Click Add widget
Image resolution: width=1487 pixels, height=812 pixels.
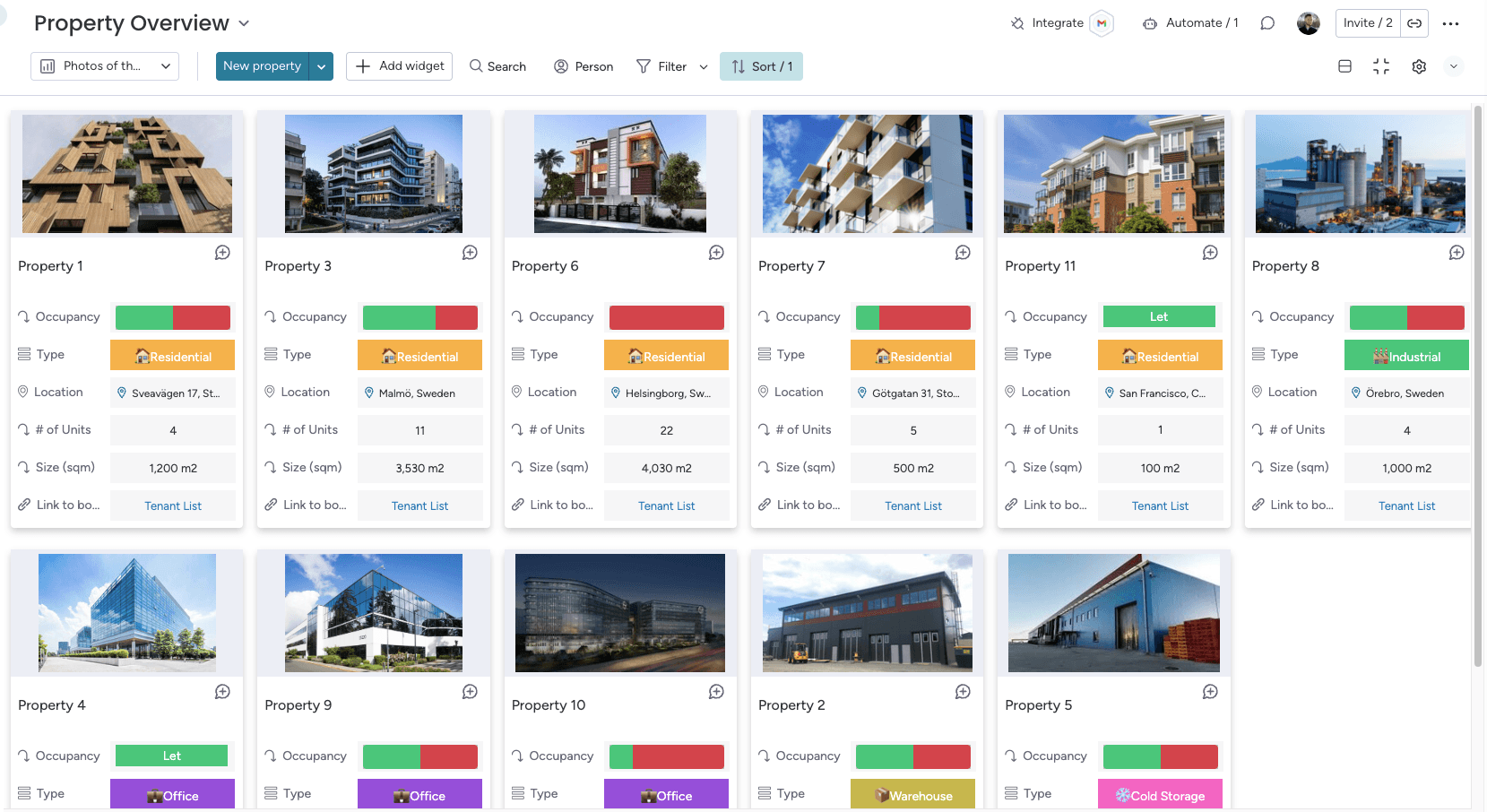[399, 66]
